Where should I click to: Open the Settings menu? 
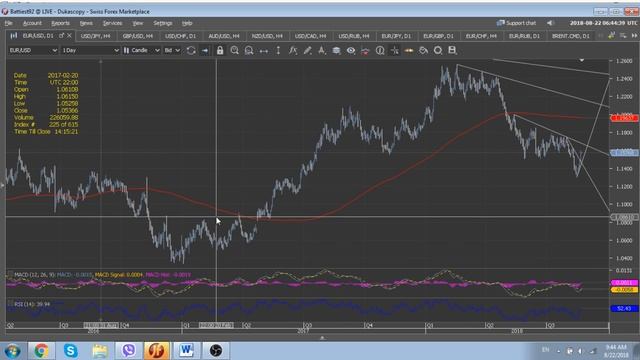tap(162, 23)
